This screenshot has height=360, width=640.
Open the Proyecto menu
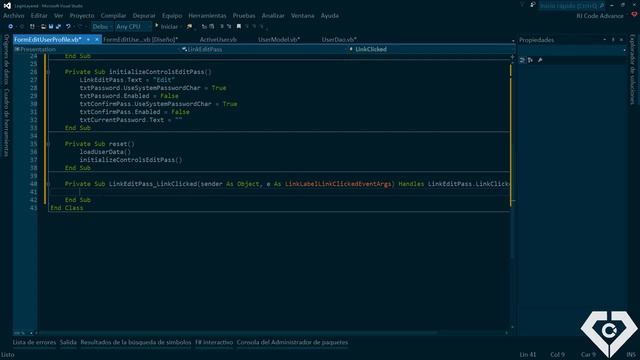(82, 16)
